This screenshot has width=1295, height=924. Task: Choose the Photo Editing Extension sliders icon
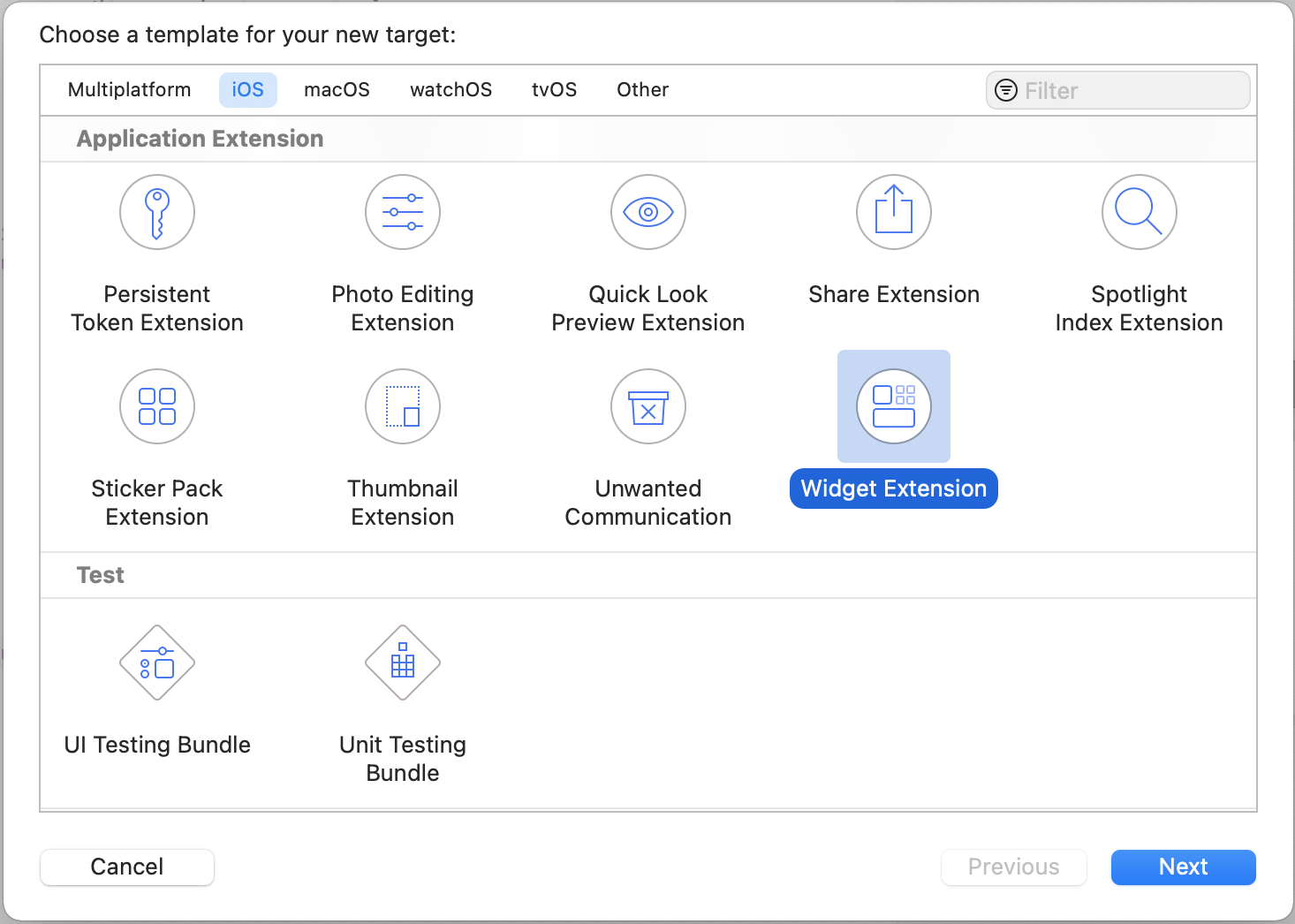click(403, 212)
